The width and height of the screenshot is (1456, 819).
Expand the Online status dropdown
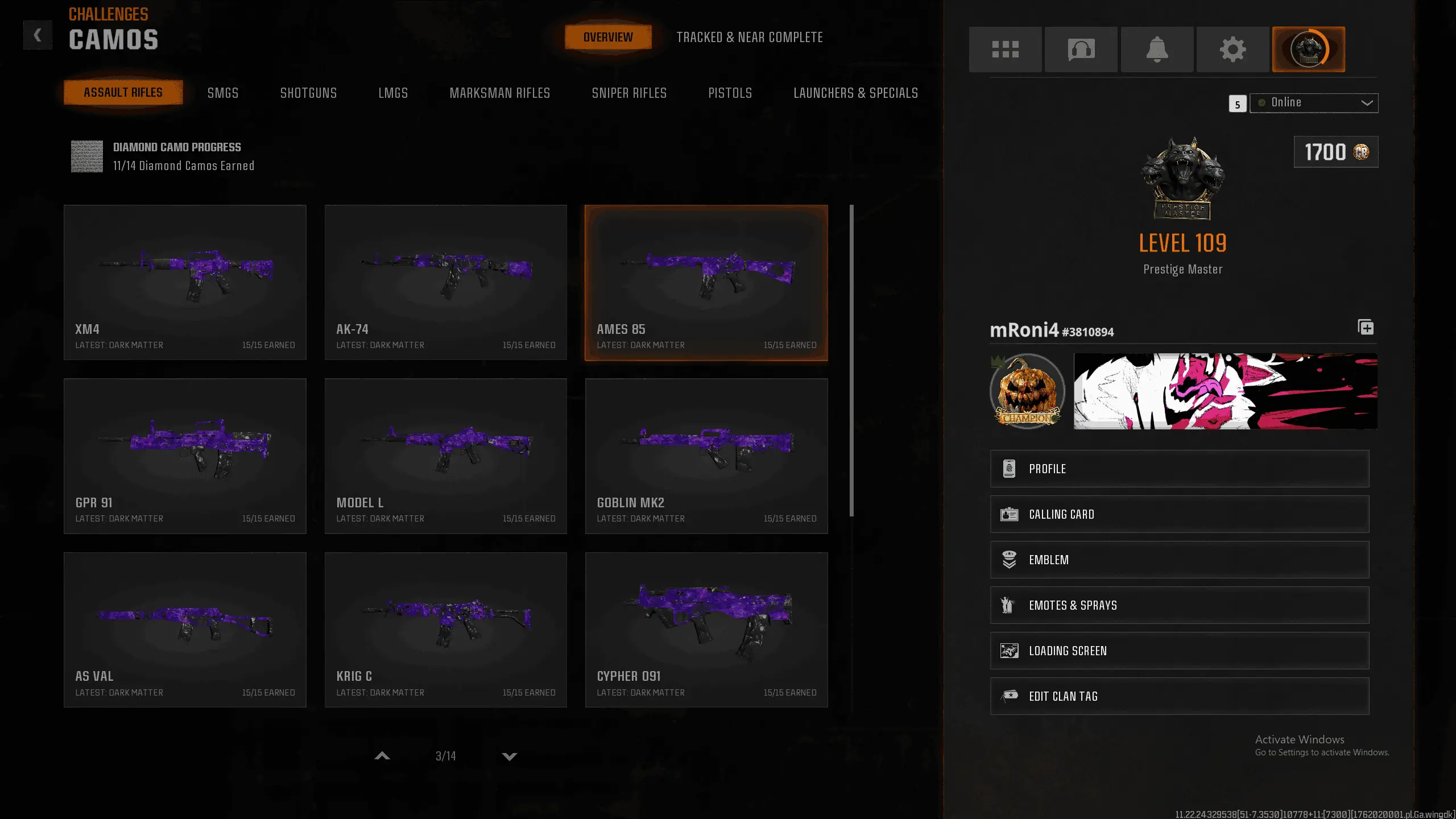[1314, 103]
